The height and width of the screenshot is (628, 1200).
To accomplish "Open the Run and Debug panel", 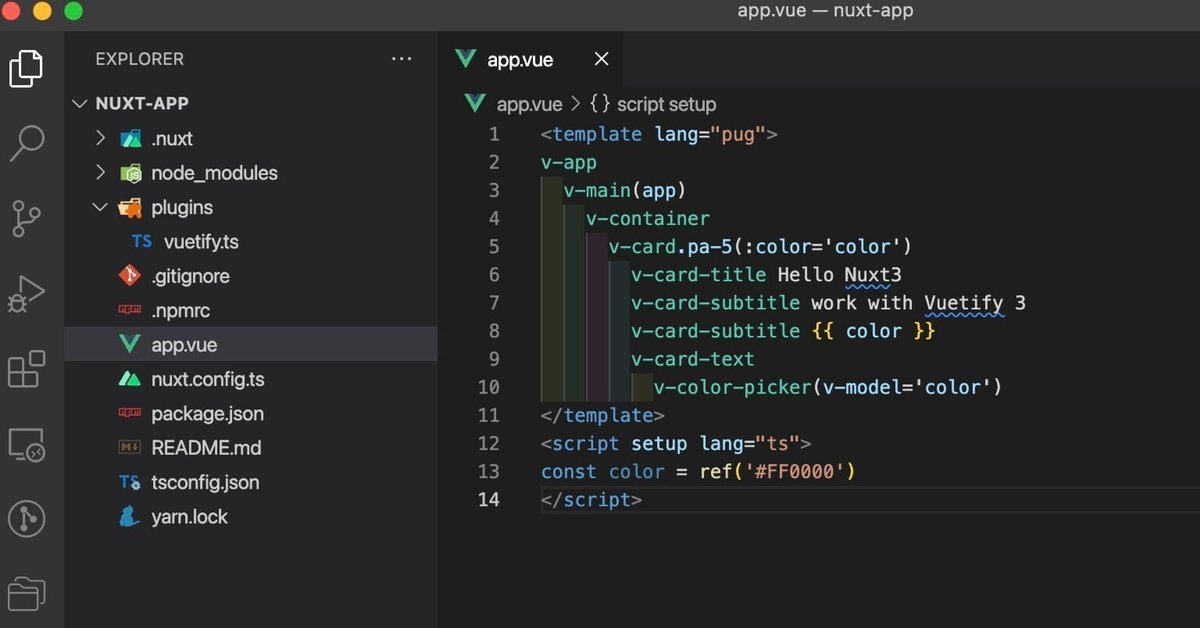I will pos(27,293).
